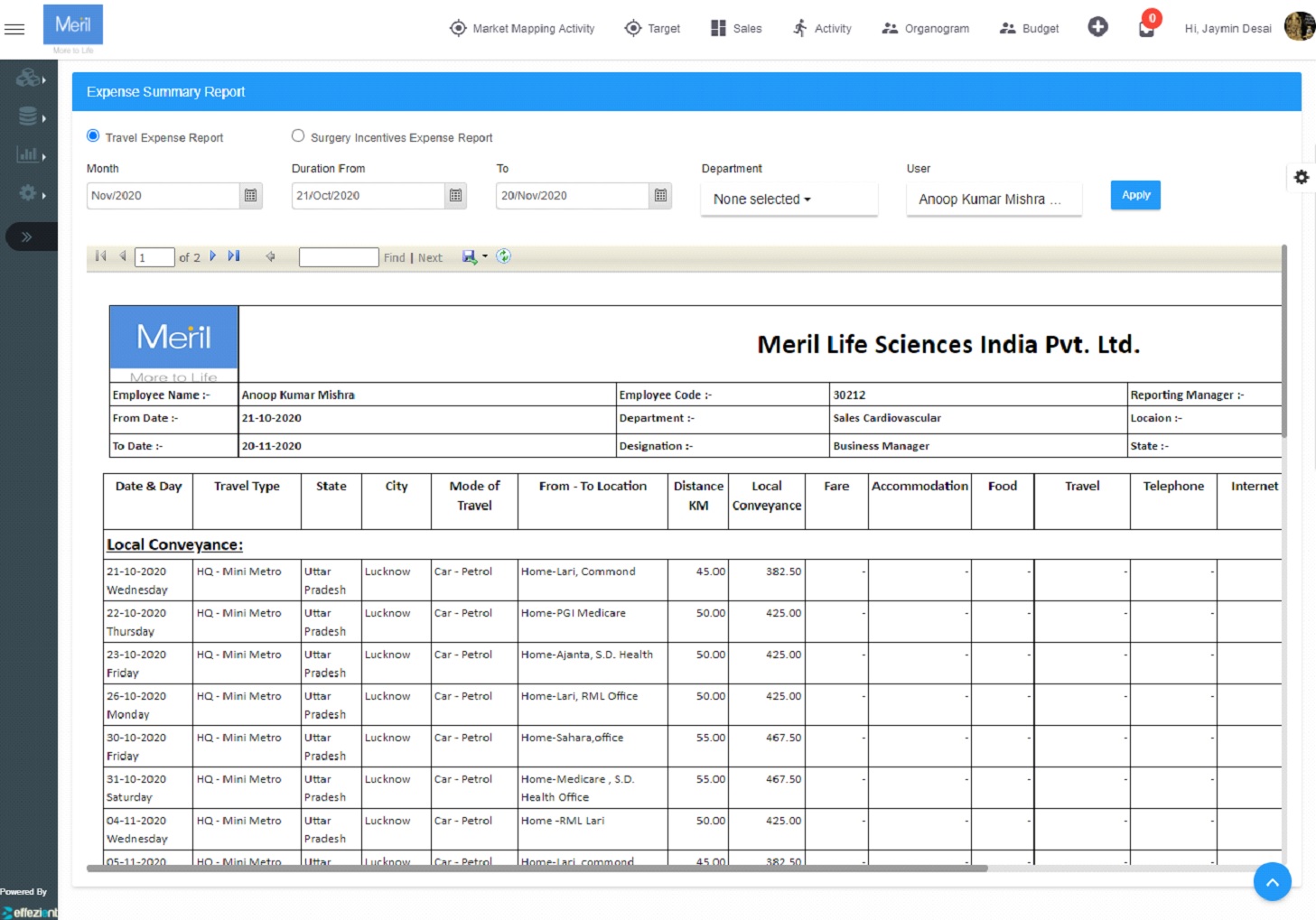1316x920 pixels.
Task: Open the bar chart reports sidebar icon
Action: click(x=30, y=155)
